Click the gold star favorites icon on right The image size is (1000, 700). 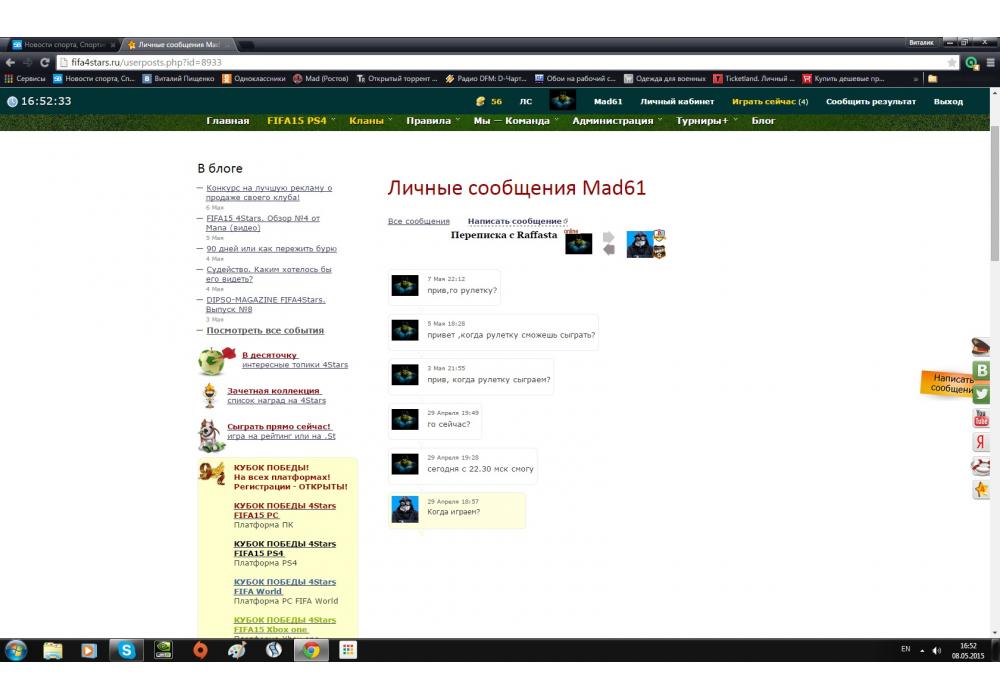pyautogui.click(x=981, y=490)
